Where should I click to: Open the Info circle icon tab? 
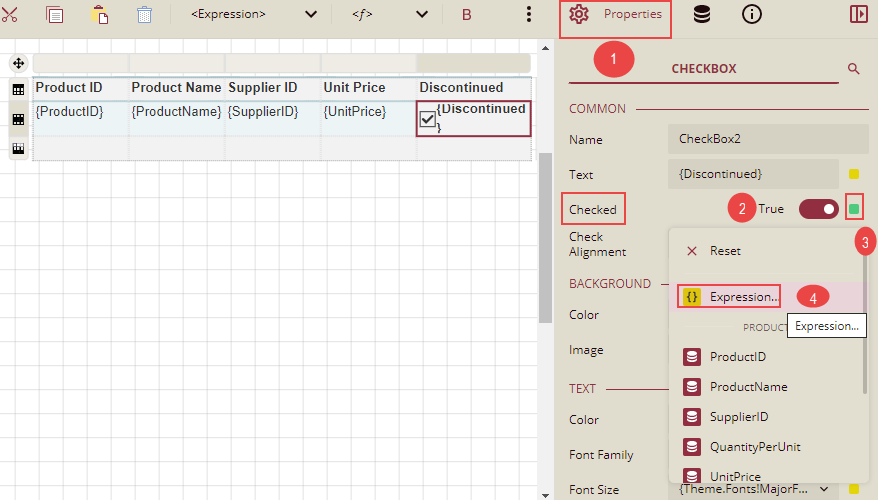coord(751,14)
